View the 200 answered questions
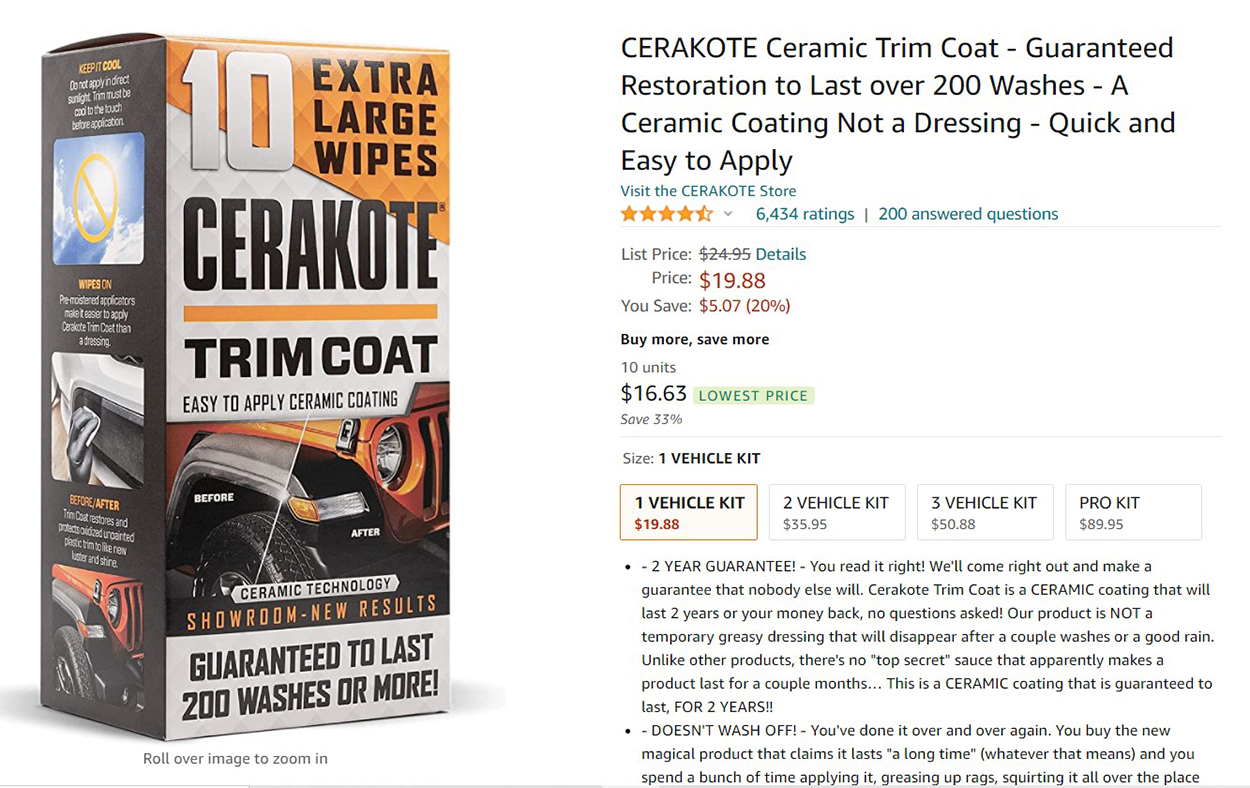Screen dimensions: 1250x788 point(967,214)
